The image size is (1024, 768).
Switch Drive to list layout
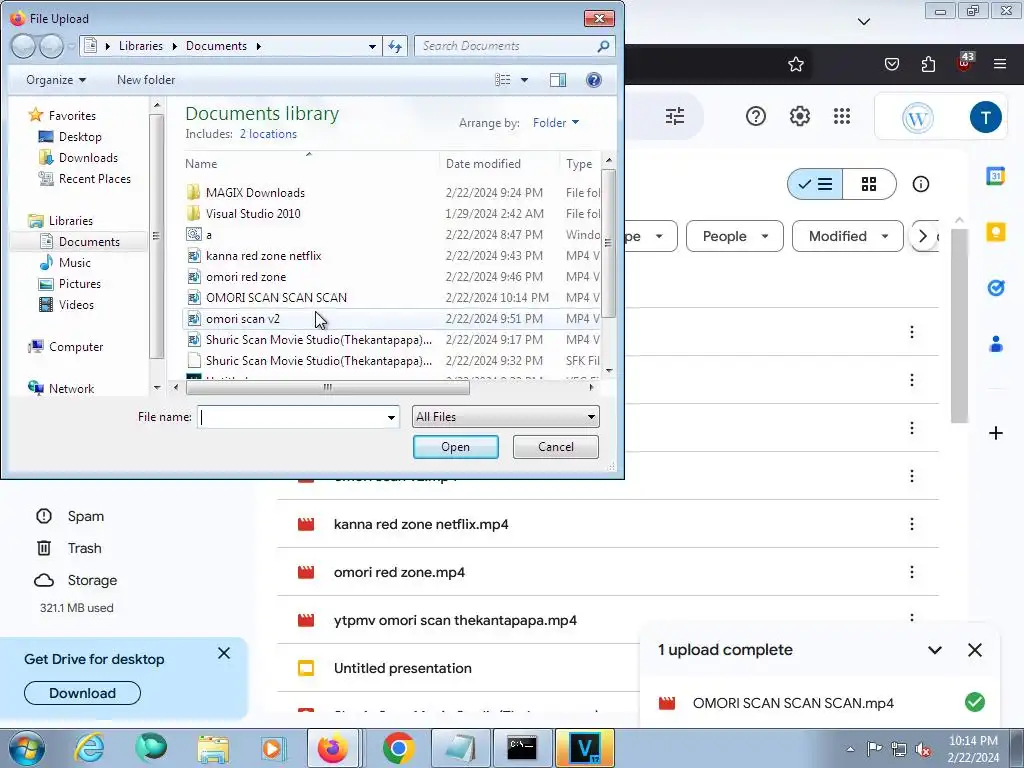tap(815, 184)
